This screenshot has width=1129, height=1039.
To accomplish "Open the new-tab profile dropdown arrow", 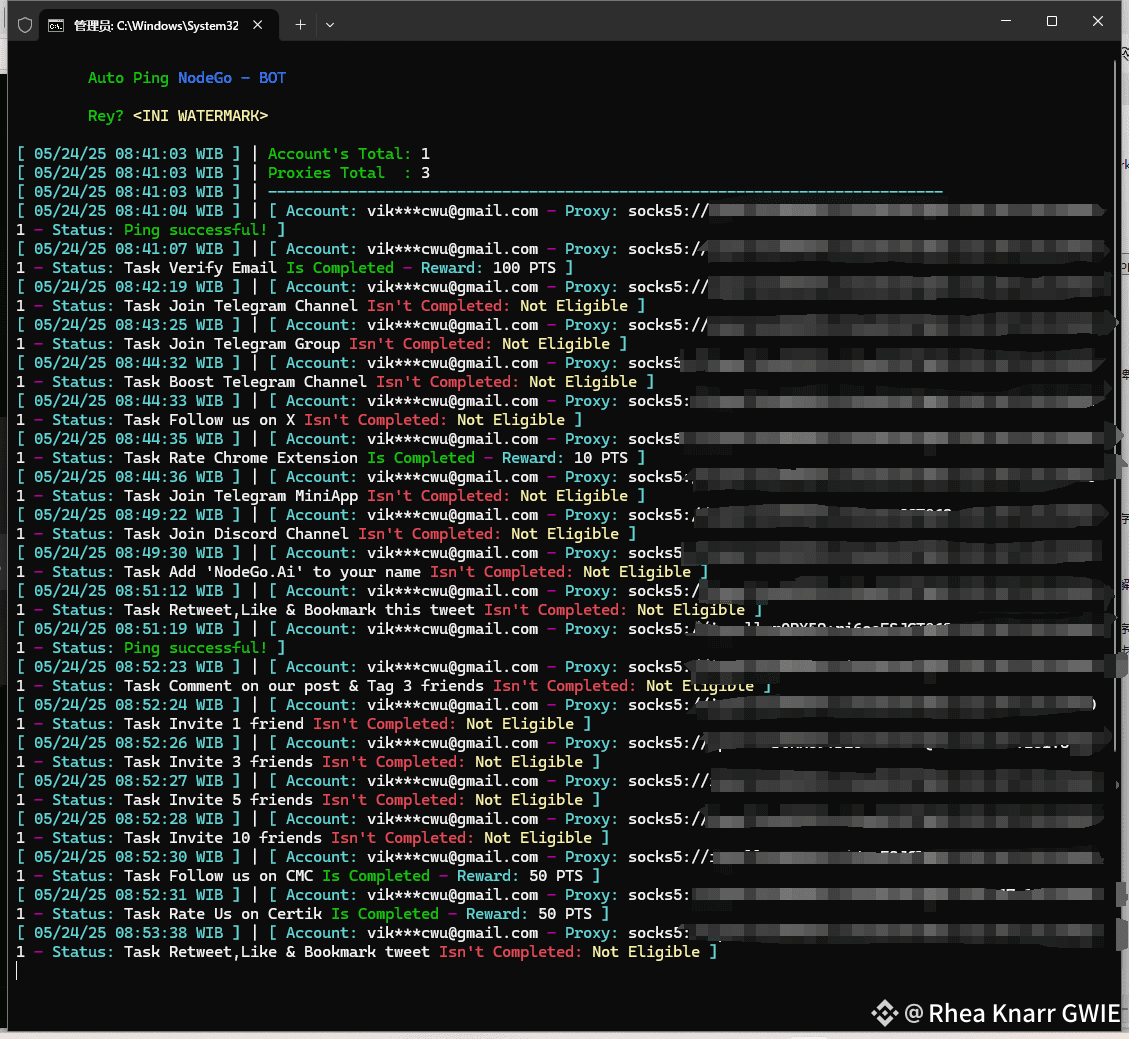I will [330, 25].
